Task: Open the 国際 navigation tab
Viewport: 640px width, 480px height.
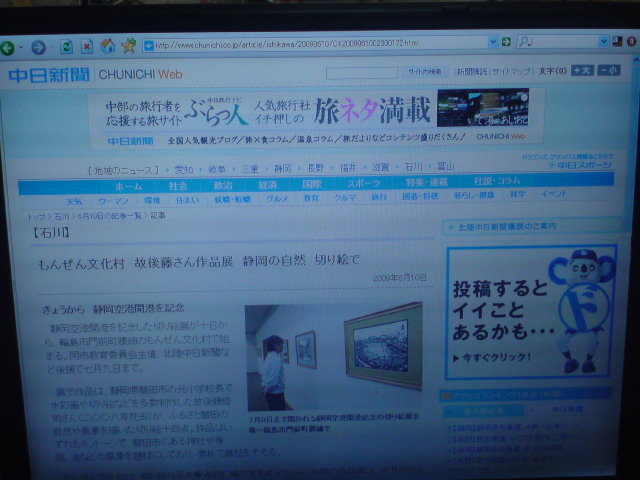Action: [x=312, y=184]
